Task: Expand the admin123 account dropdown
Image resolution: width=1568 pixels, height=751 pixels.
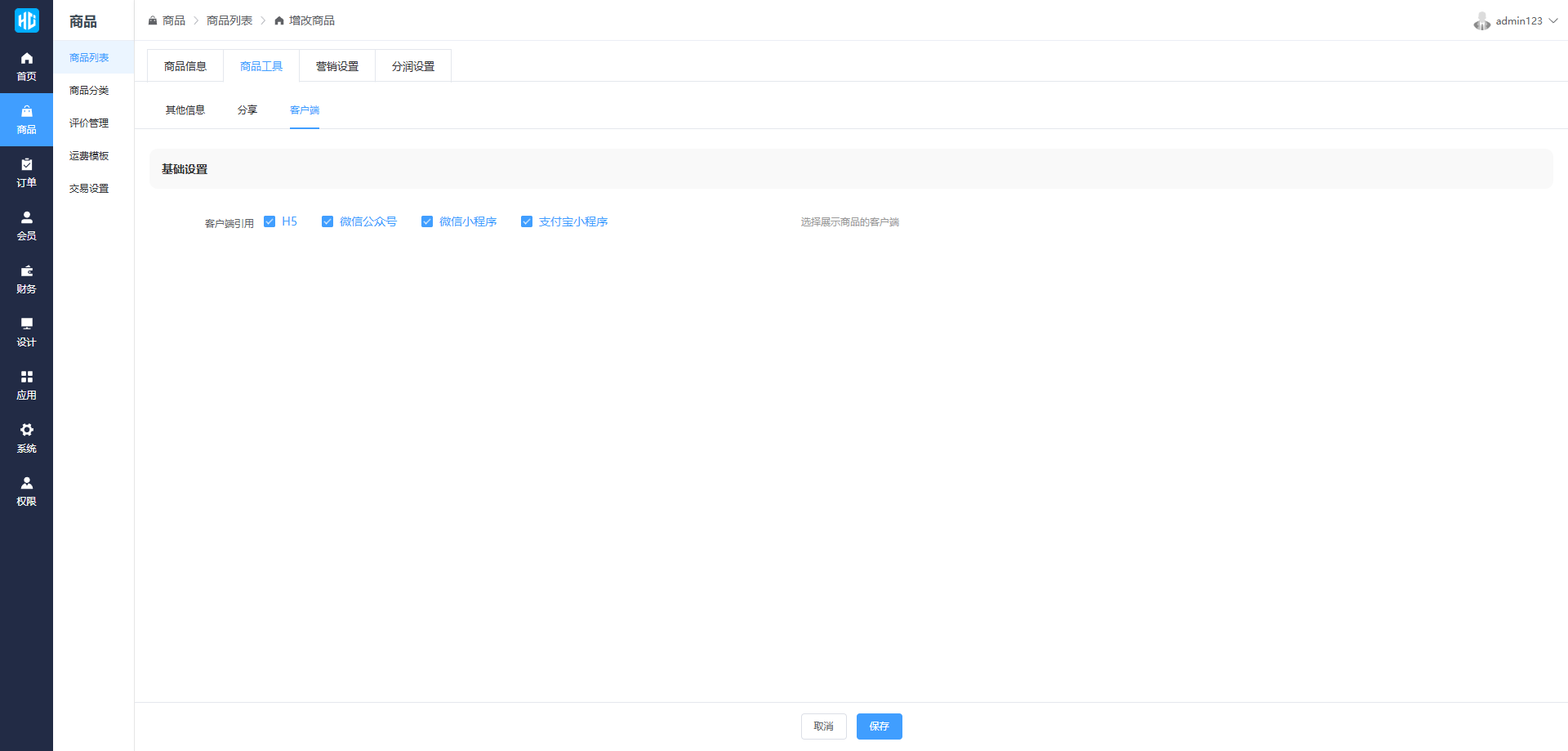Action: pos(1517,21)
